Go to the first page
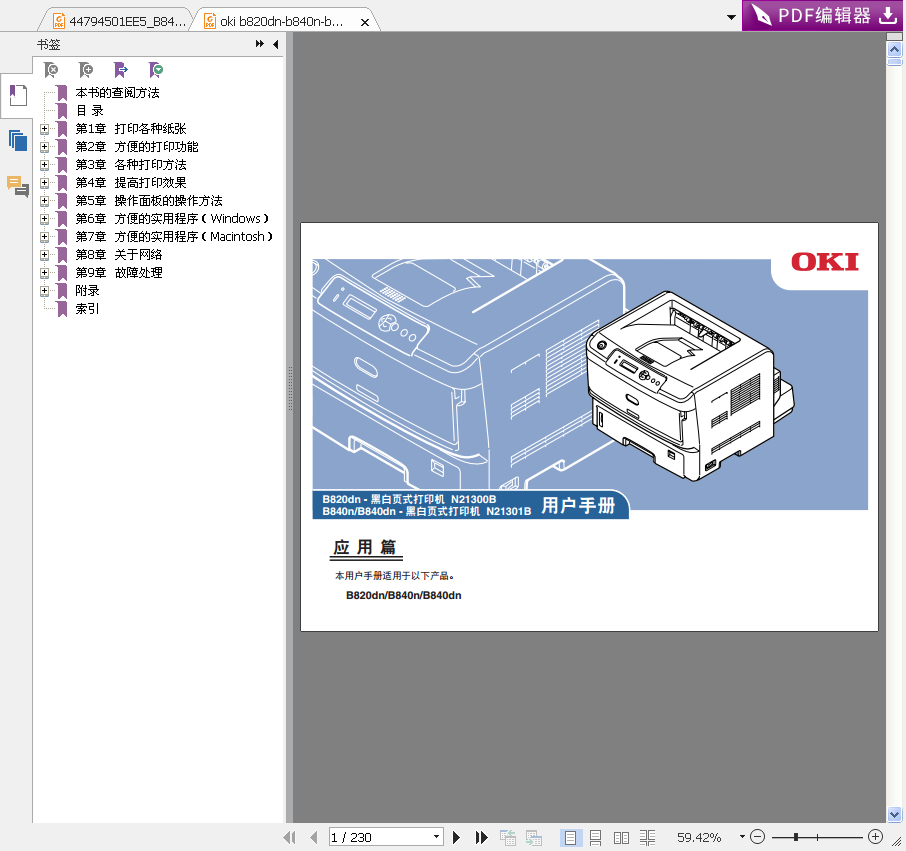This screenshot has height=851, width=906. pyautogui.click(x=289, y=837)
